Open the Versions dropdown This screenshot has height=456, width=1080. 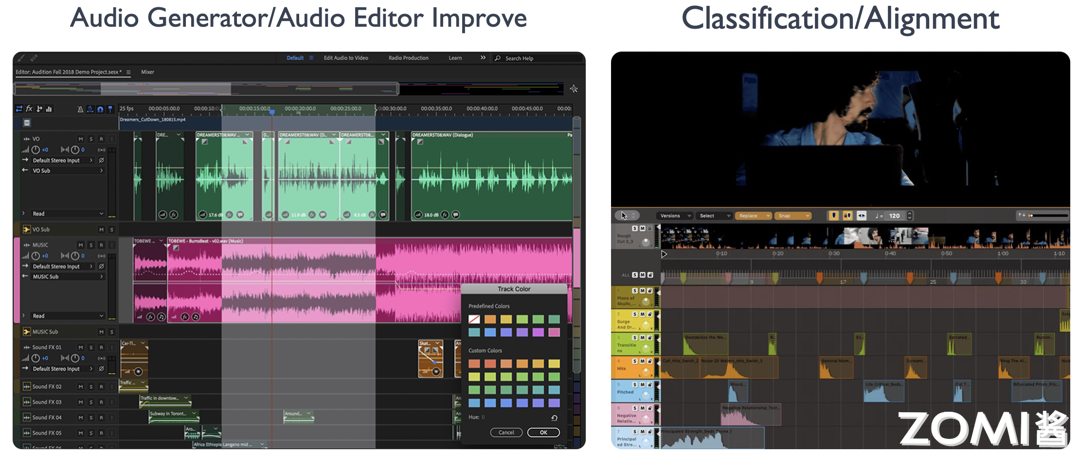[674, 216]
